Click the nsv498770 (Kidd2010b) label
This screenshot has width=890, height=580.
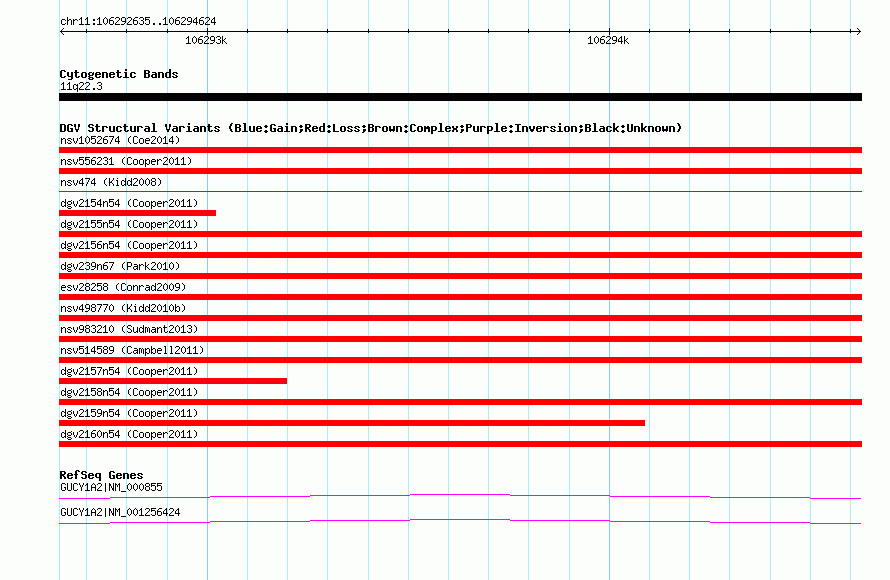[x=123, y=308]
